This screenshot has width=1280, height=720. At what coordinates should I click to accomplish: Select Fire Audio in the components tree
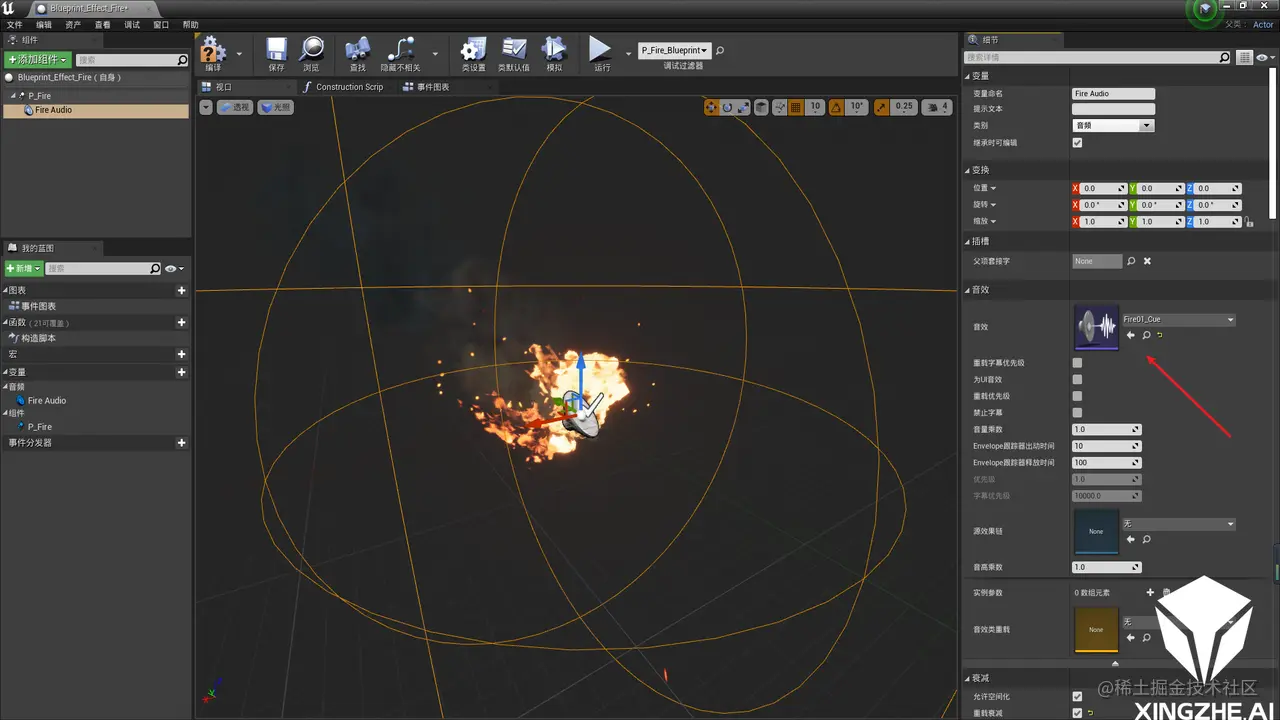tap(53, 110)
